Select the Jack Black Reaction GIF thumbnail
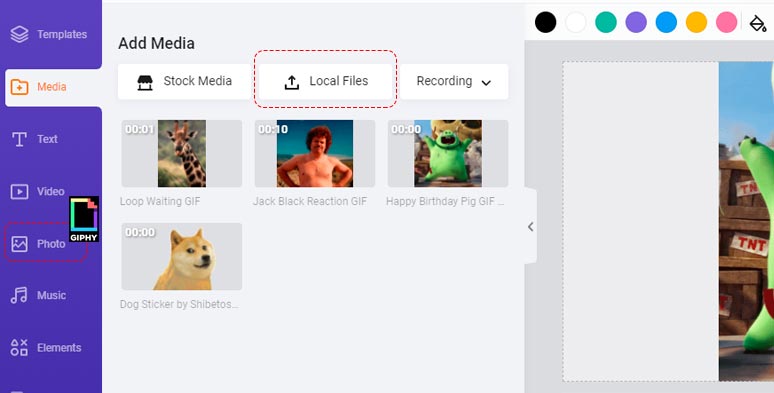This screenshot has width=774, height=393. point(315,154)
